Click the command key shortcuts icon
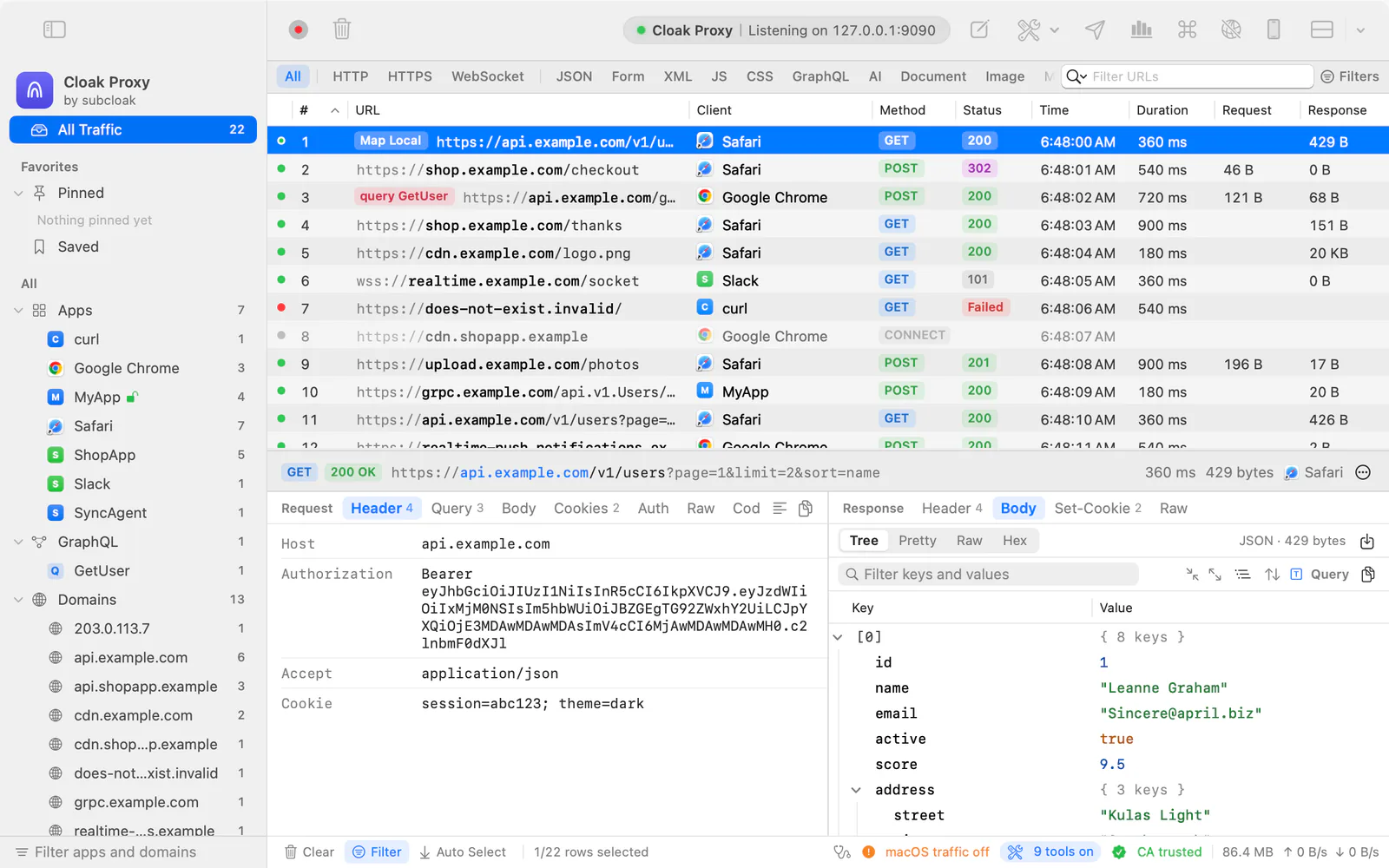This screenshot has width=1389, height=868. point(1187,30)
